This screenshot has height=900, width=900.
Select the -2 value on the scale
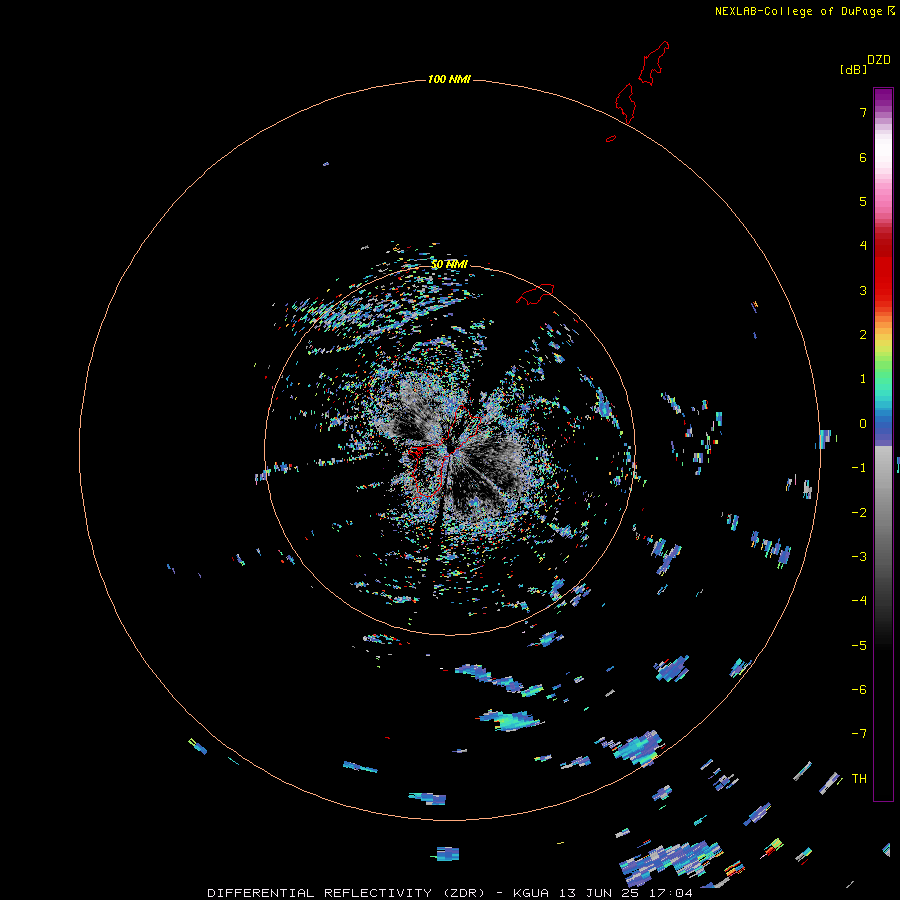(x=859, y=513)
